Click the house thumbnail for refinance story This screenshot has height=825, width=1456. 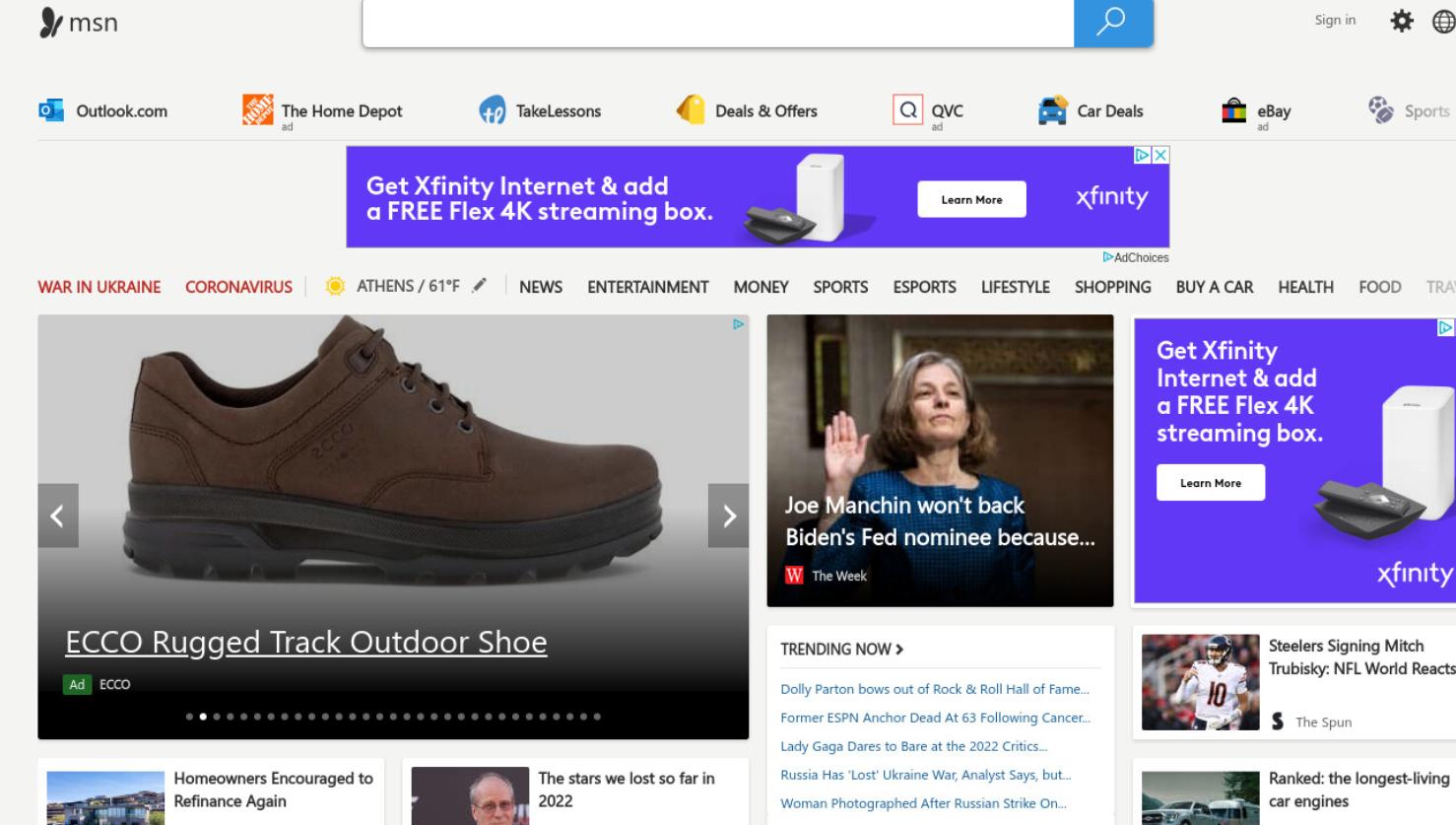tap(105, 797)
